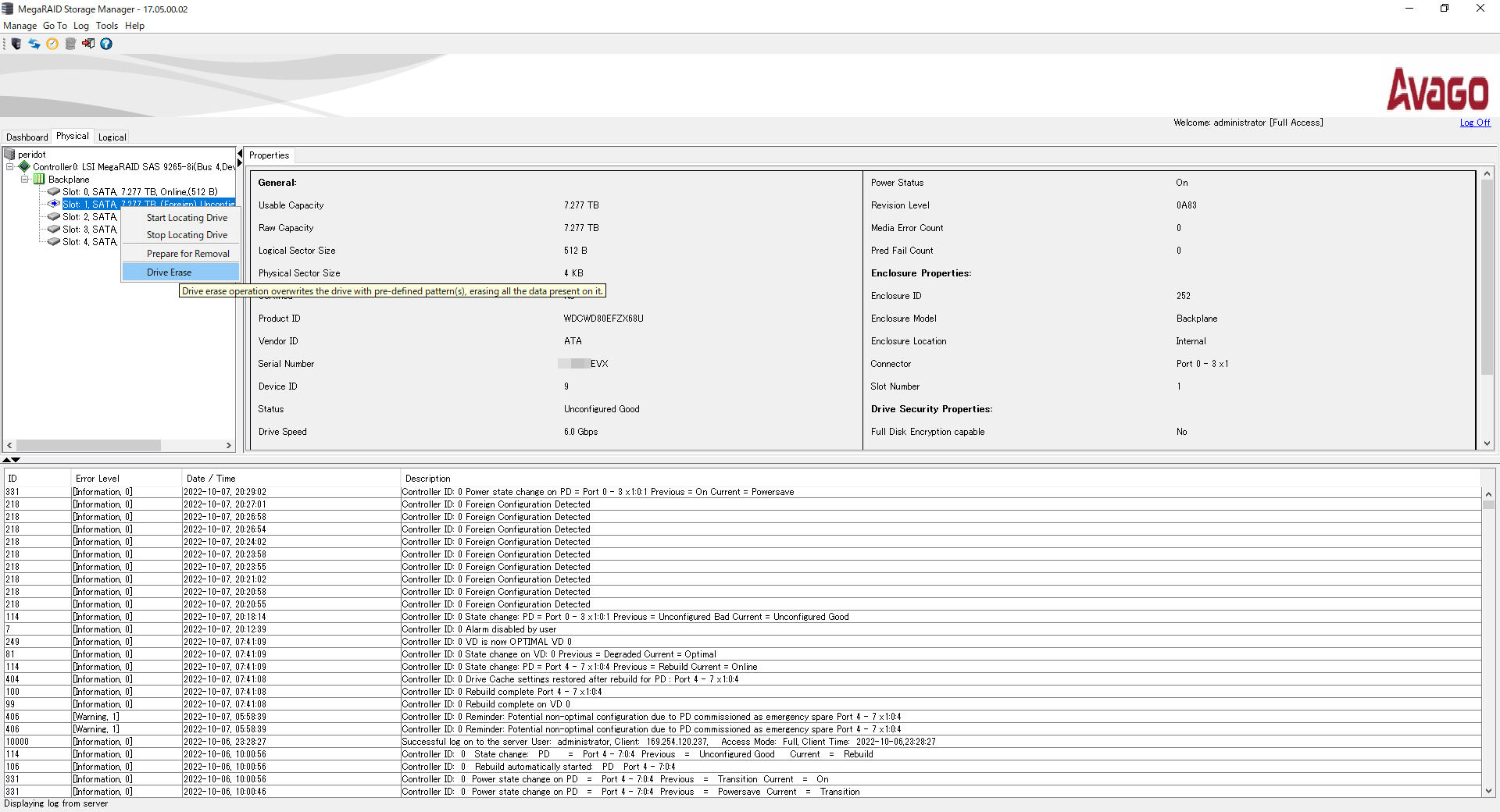
Task: Open the Help menu
Action: 134,26
